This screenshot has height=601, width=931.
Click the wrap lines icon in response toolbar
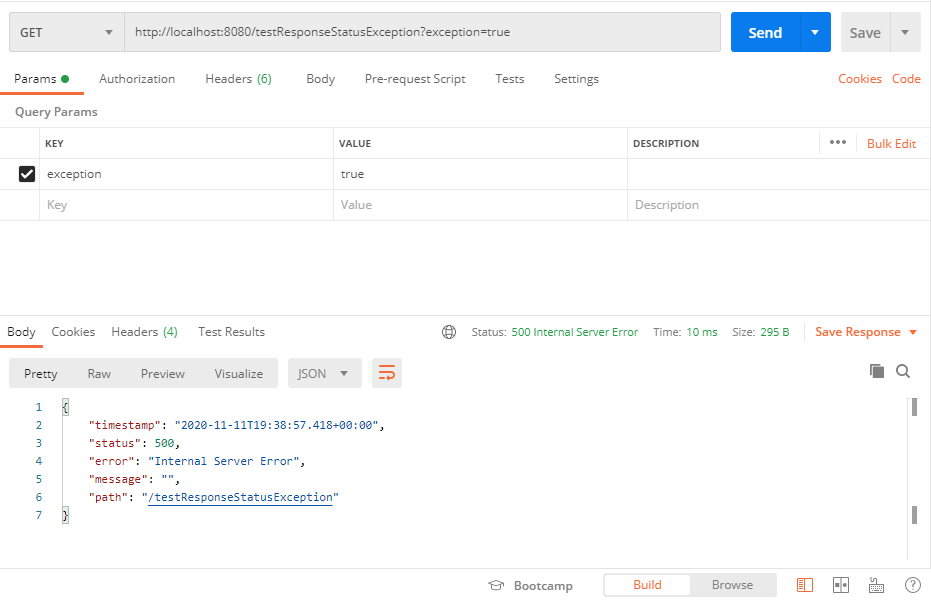[x=387, y=373]
